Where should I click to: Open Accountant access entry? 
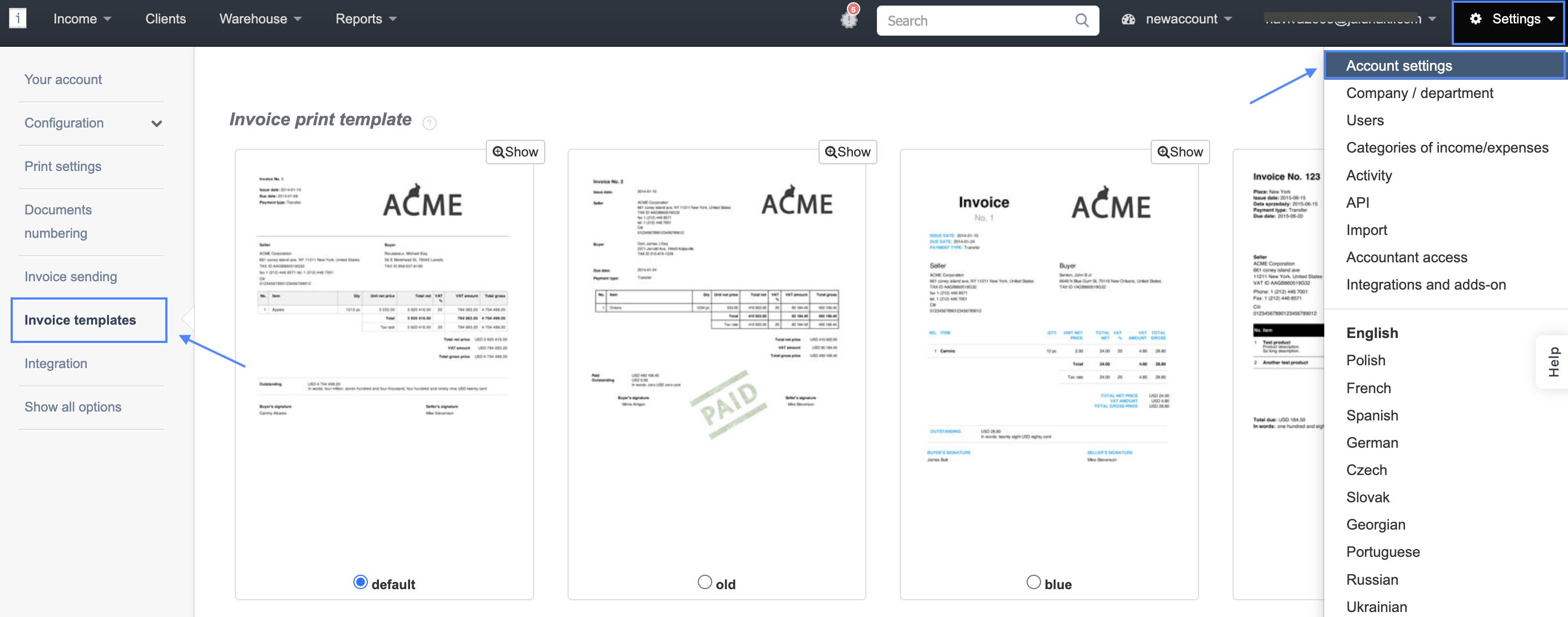pos(1406,257)
